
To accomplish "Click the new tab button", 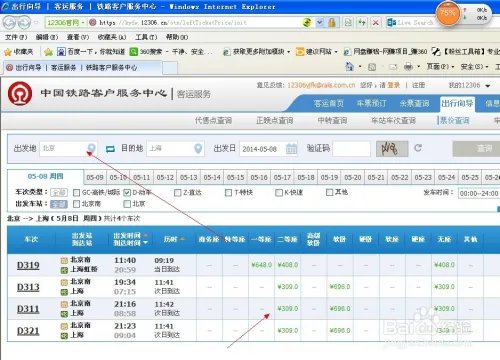I will [170, 68].
